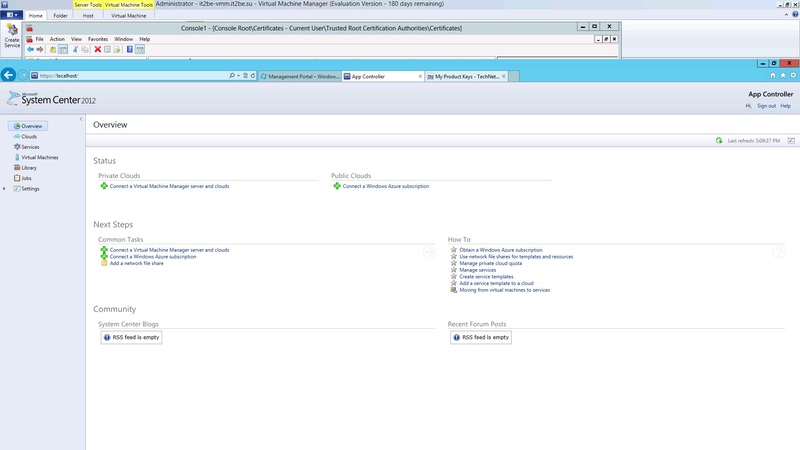Open a new browser tab
Screen dimensions: 800x450
[x=514, y=76]
